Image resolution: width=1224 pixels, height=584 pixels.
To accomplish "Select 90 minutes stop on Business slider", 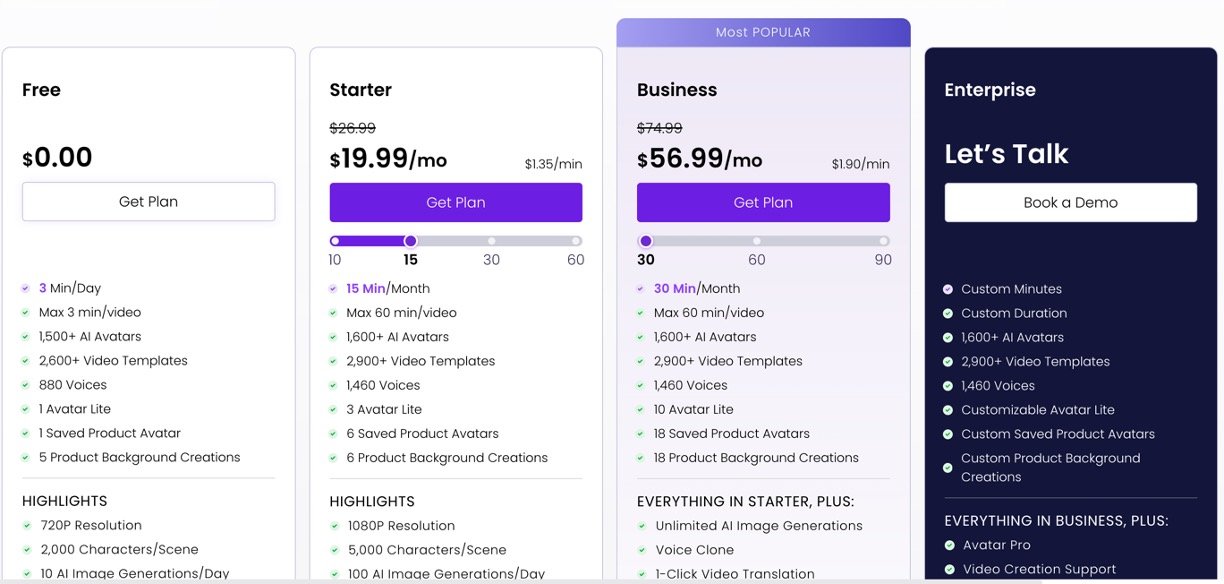I will (x=883, y=241).
